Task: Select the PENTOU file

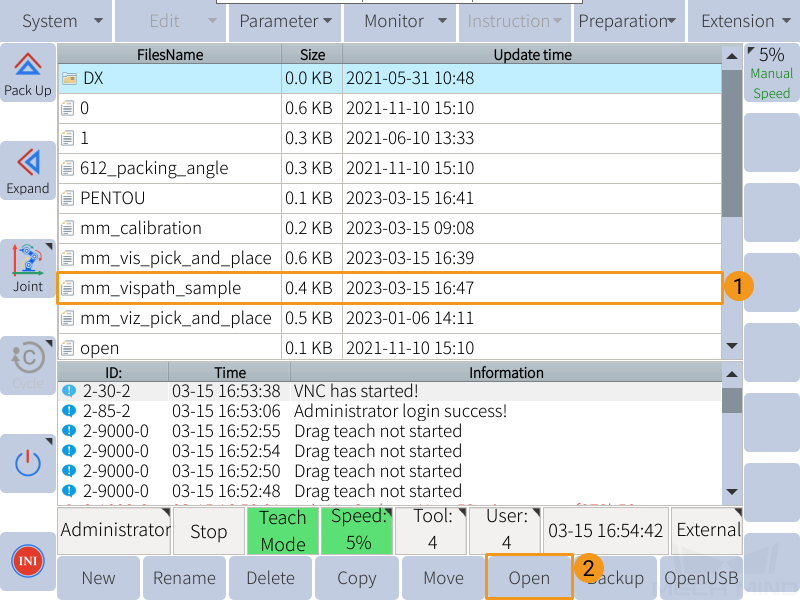Action: (390, 198)
